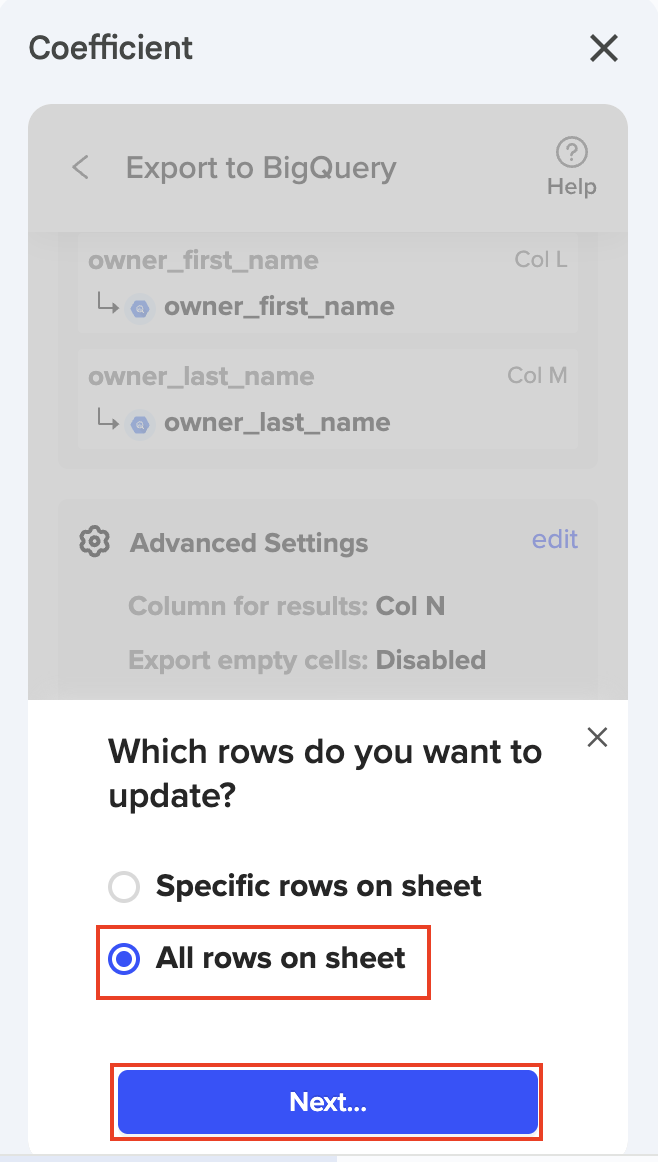The image size is (658, 1162).
Task: Click the Col L column label
Action: (x=541, y=260)
